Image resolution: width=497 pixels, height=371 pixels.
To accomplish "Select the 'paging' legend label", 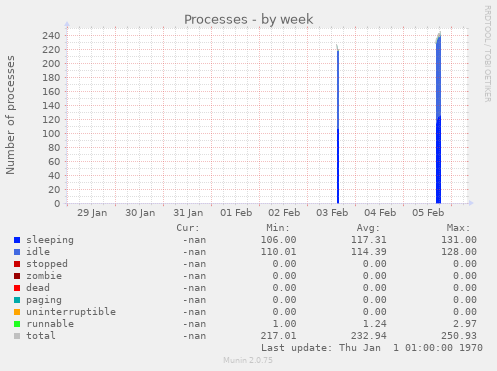I will (44, 300).
